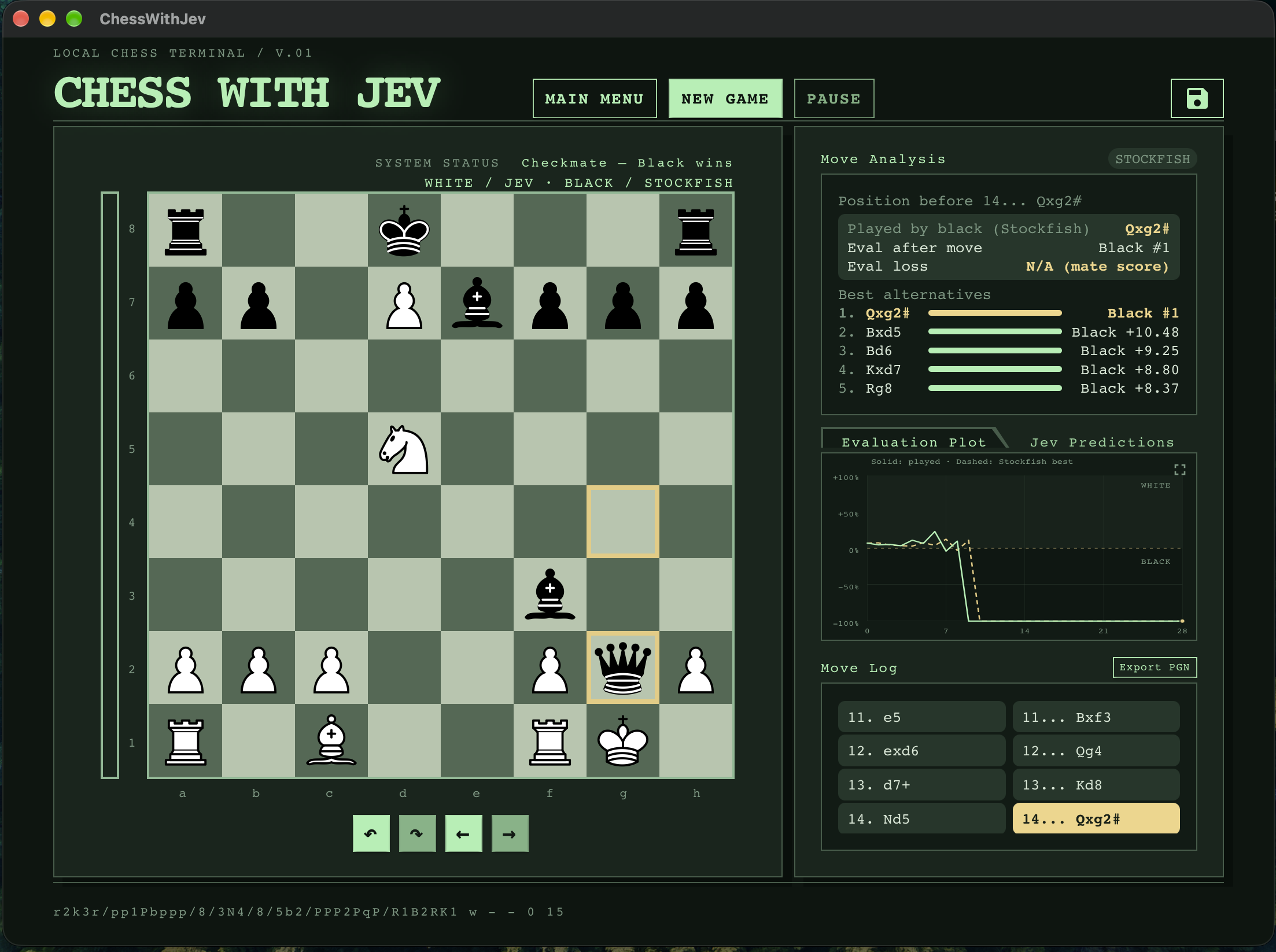Select the white knight on d5
Screen dimensions: 1276x952
tap(404, 449)
